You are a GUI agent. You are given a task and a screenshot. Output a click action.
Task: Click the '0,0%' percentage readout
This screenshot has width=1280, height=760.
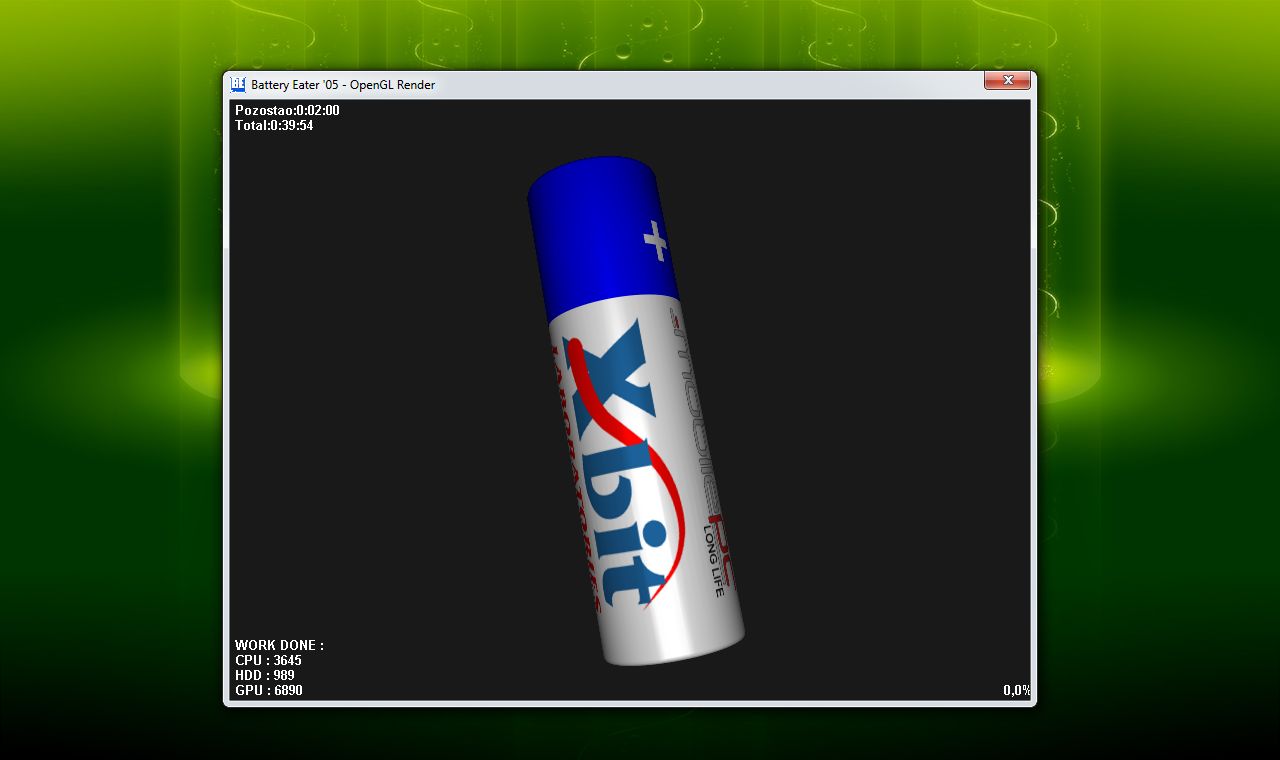click(1017, 690)
